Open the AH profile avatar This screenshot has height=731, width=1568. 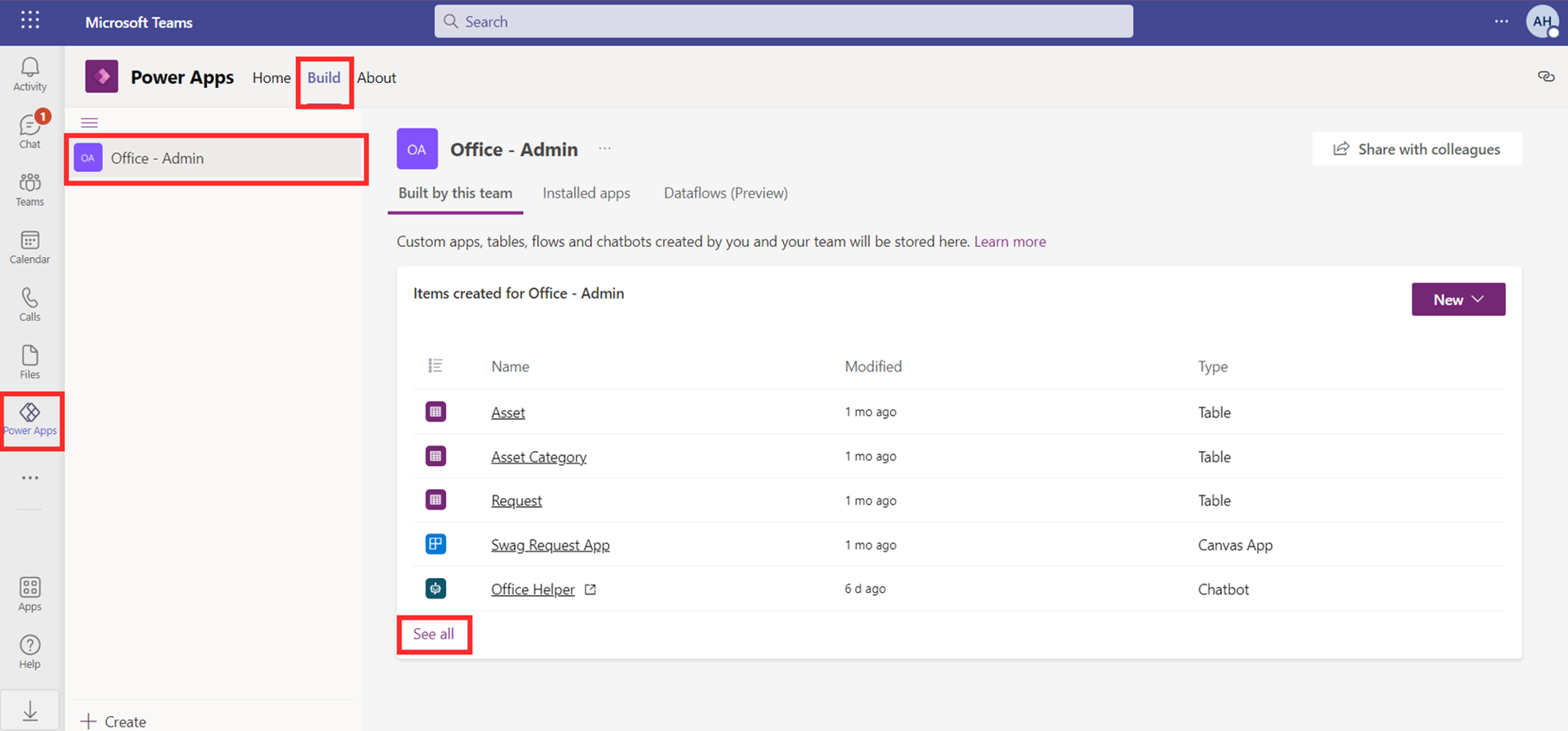point(1542,21)
